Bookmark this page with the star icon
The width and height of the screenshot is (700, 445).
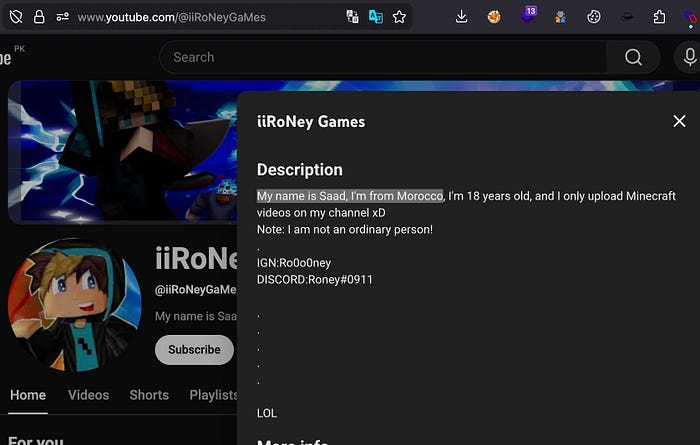pyautogui.click(x=399, y=17)
